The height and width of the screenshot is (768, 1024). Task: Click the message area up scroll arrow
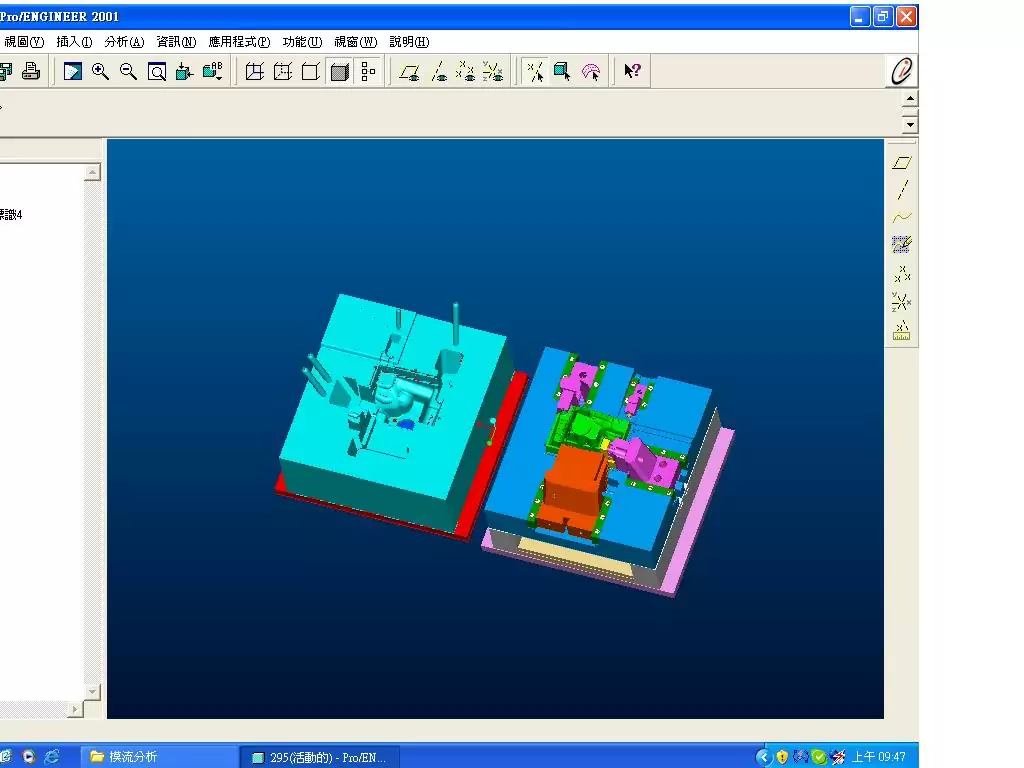(909, 98)
